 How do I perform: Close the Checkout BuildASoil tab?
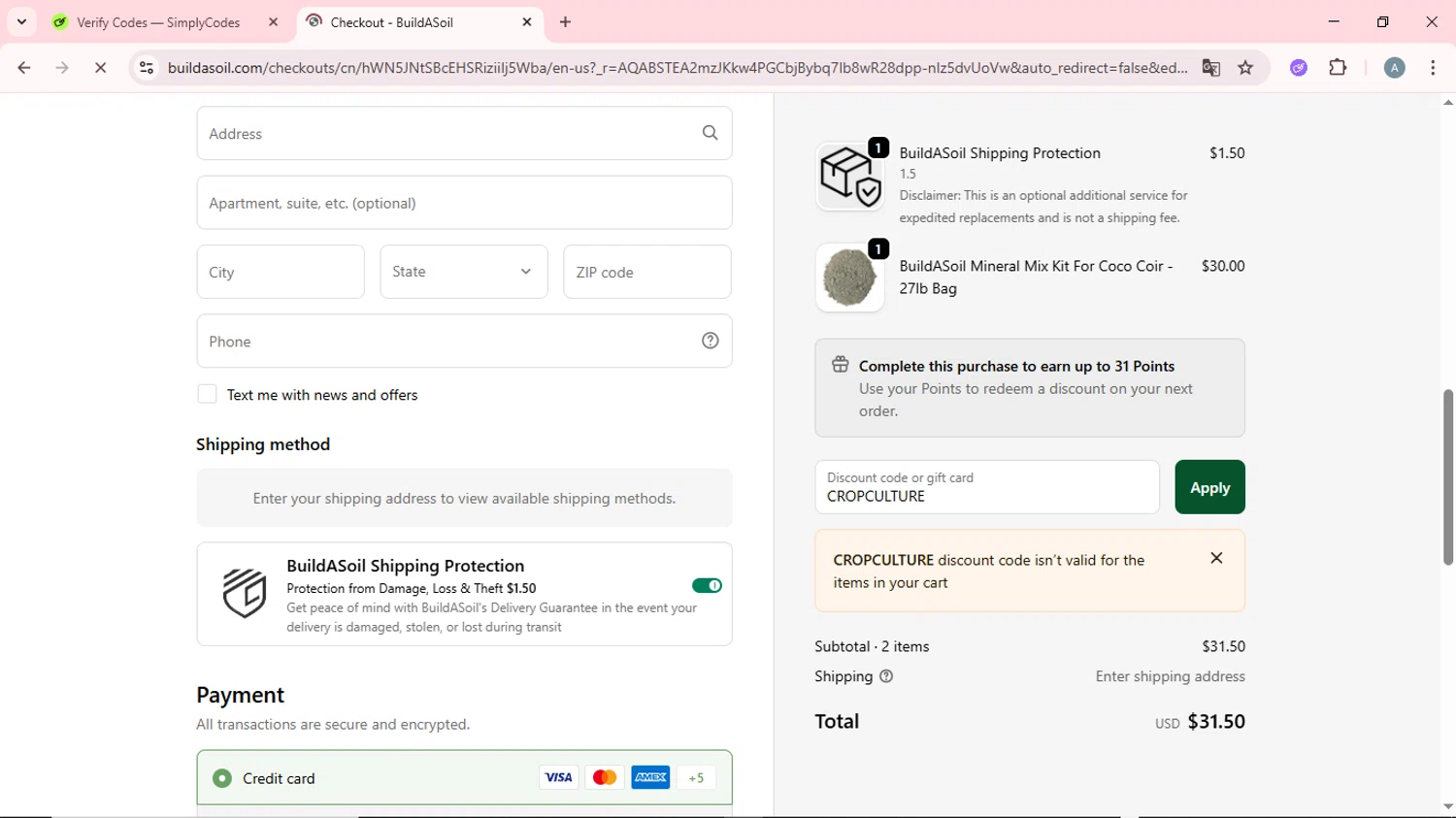527,22
